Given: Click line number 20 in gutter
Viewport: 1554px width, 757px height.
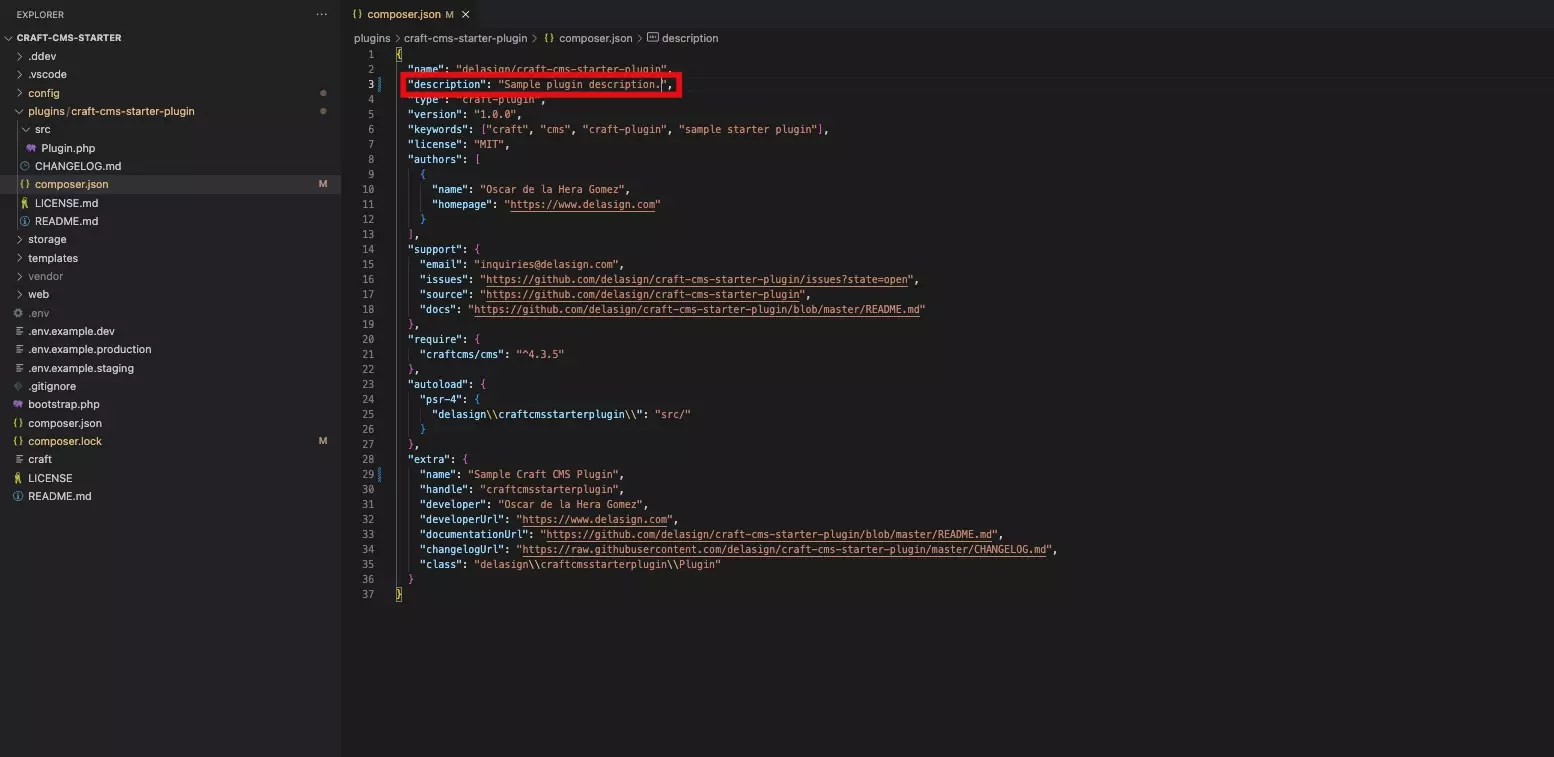Looking at the screenshot, I should pyautogui.click(x=368, y=339).
